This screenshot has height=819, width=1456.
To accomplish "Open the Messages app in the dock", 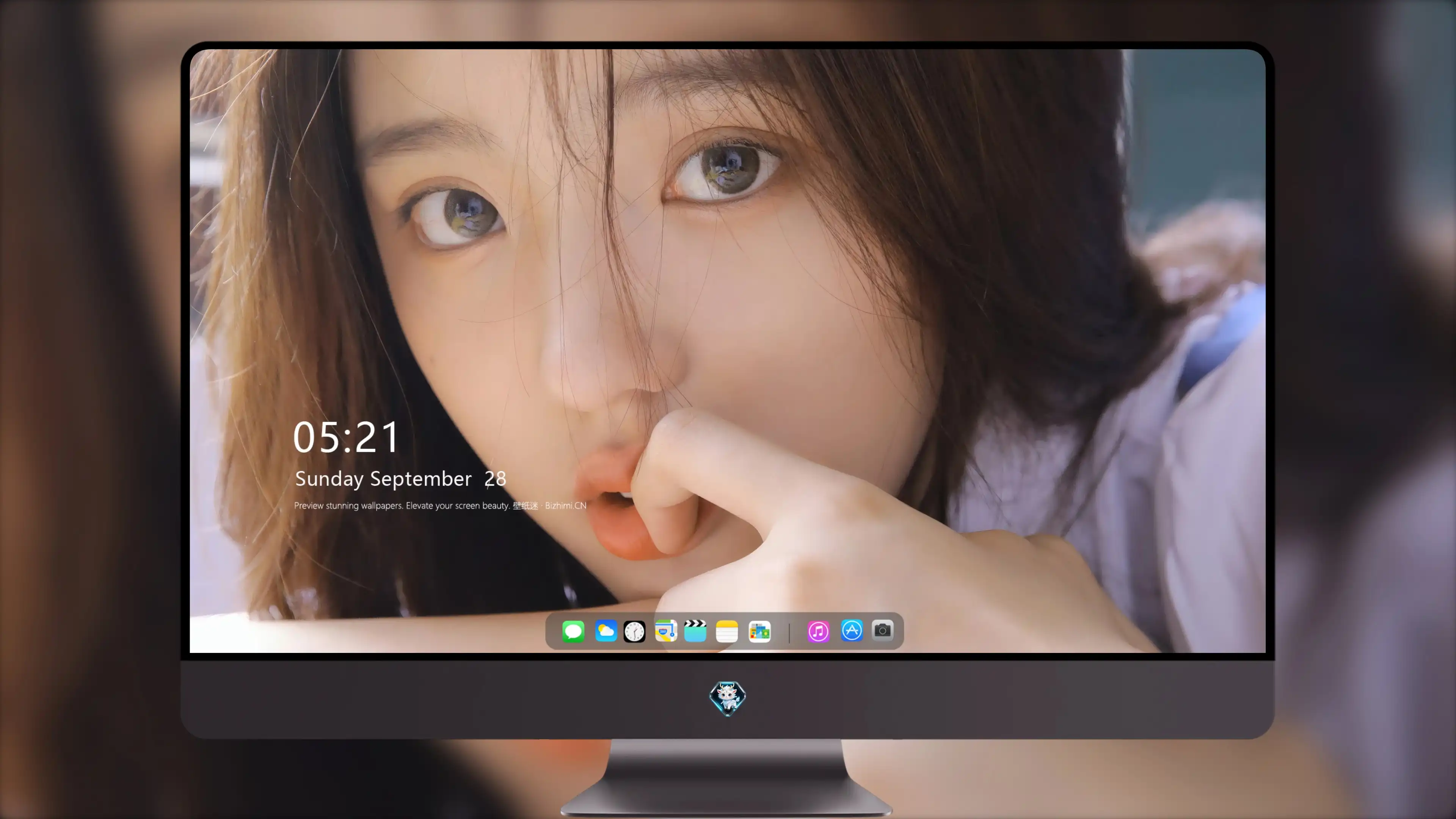I will [x=573, y=631].
